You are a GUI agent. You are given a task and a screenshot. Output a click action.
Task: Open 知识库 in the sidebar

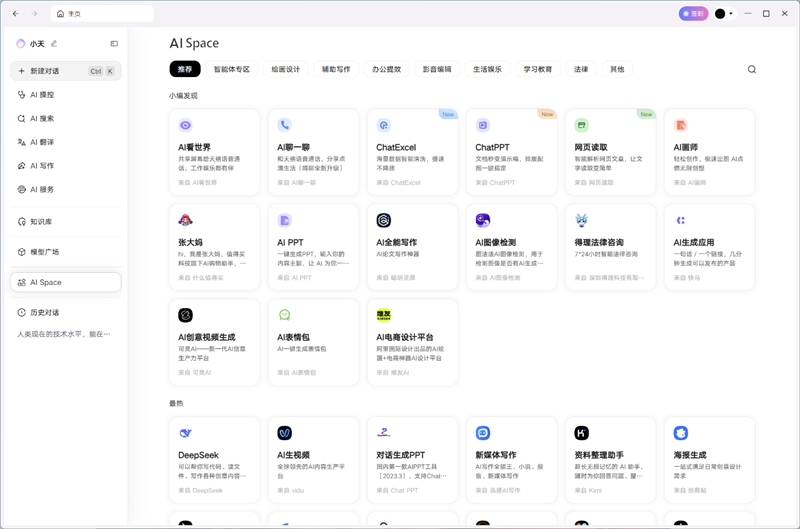pos(40,222)
